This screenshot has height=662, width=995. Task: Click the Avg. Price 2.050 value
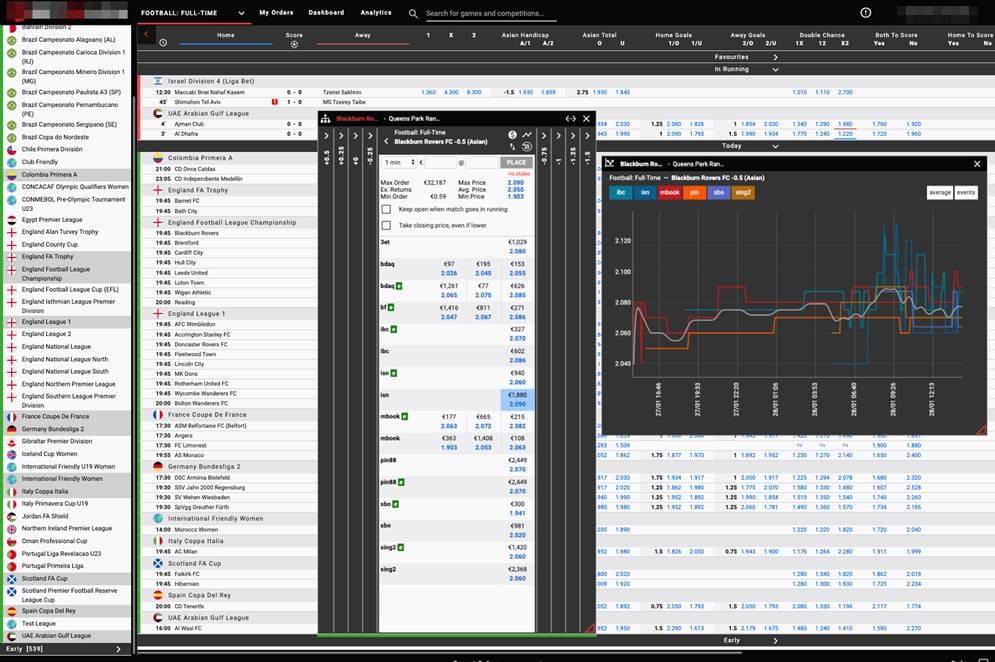(x=516, y=190)
